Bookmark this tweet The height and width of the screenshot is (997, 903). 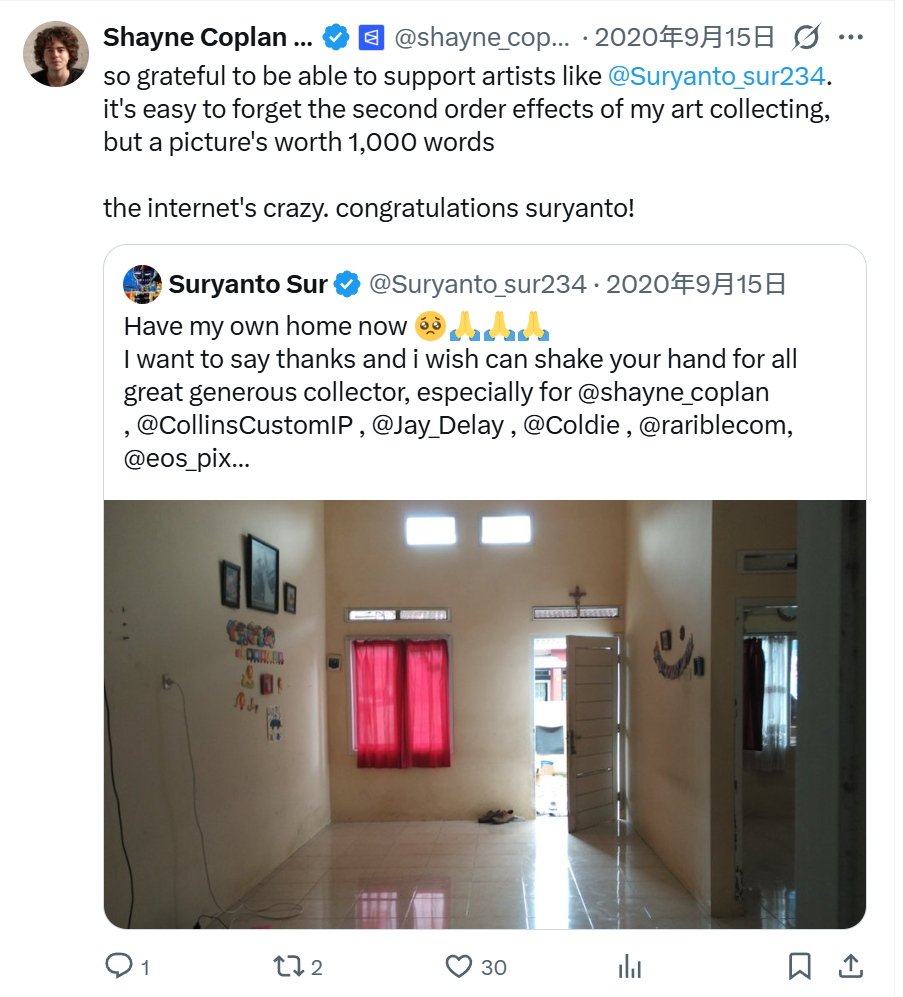(x=799, y=966)
